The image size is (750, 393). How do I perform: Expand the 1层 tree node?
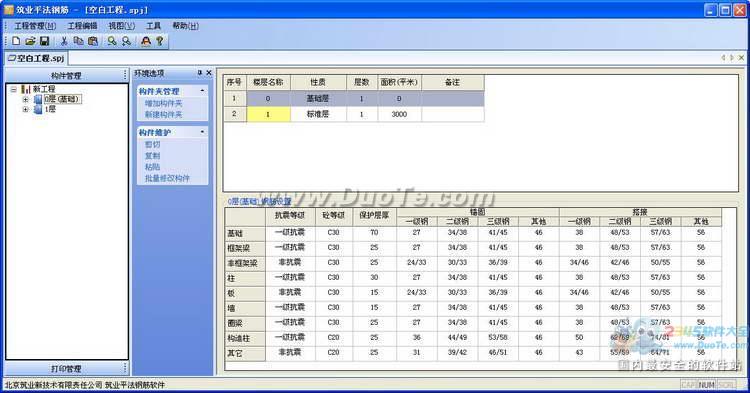tap(26, 109)
